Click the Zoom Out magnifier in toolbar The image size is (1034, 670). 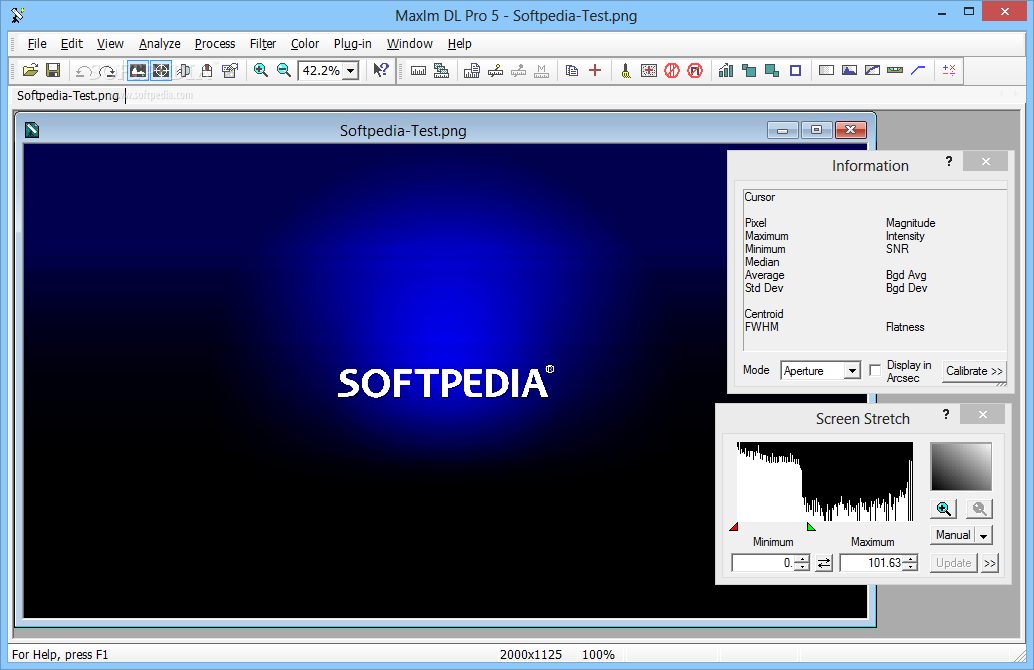[284, 70]
